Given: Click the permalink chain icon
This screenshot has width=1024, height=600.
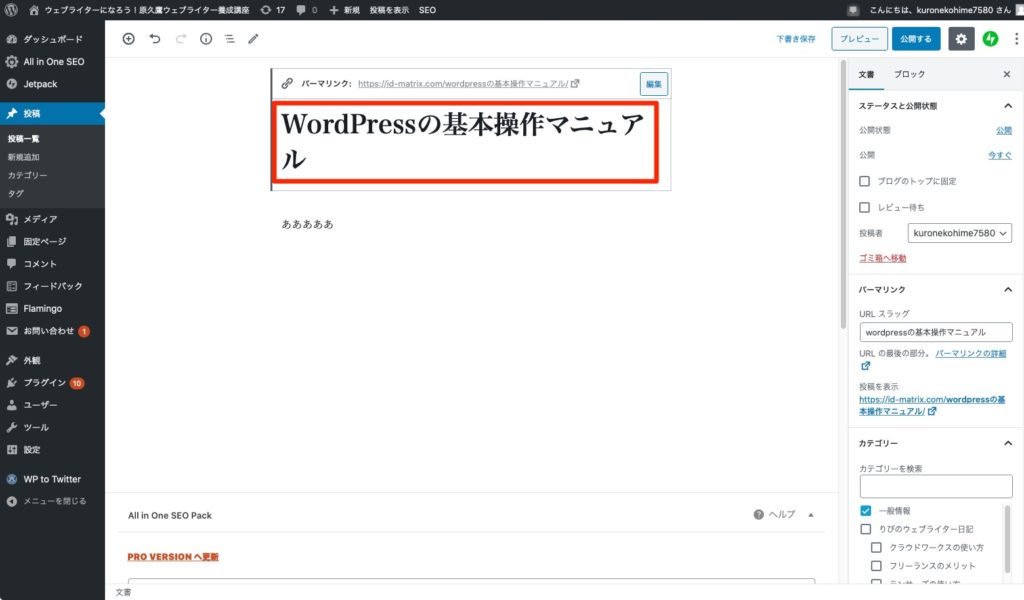Looking at the screenshot, I should coord(287,84).
